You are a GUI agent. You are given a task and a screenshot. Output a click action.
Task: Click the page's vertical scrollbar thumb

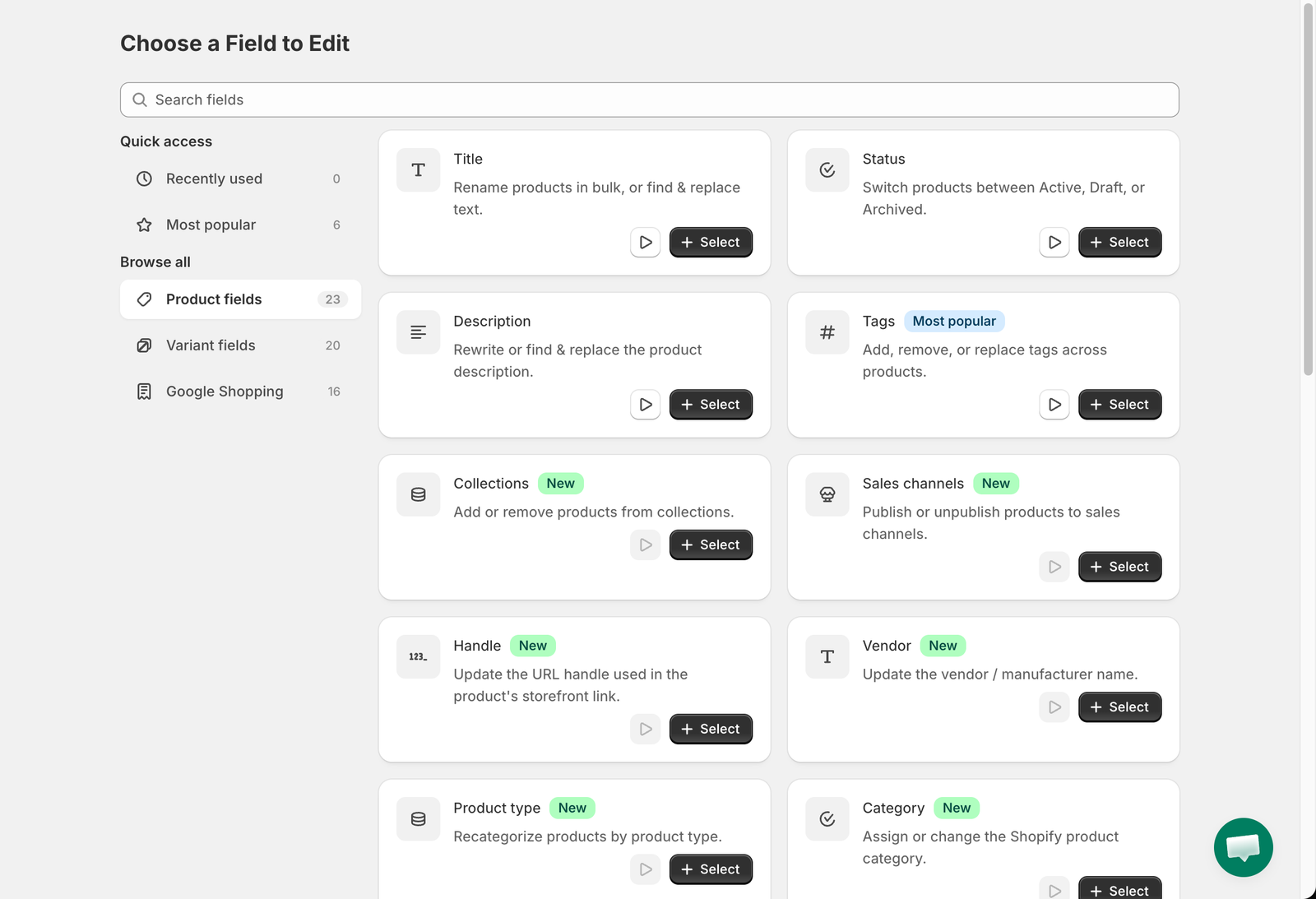click(x=1309, y=189)
